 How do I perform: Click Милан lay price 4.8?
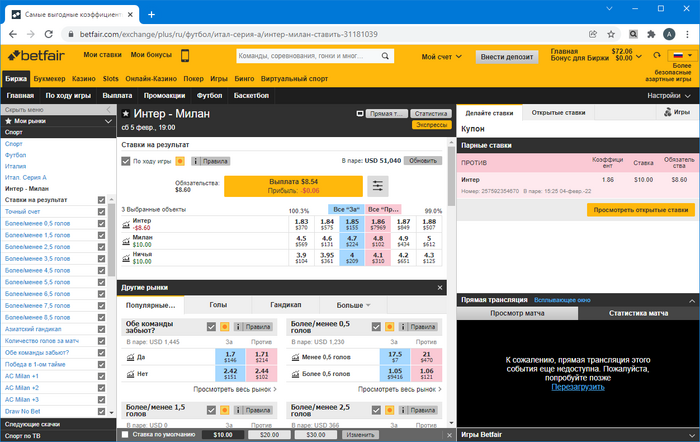[378, 241]
